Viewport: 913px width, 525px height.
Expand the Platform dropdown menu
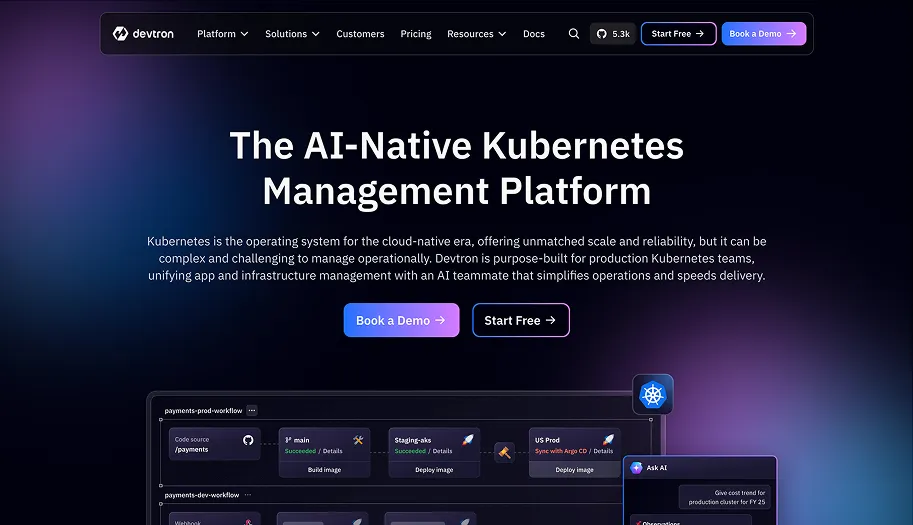(x=222, y=34)
